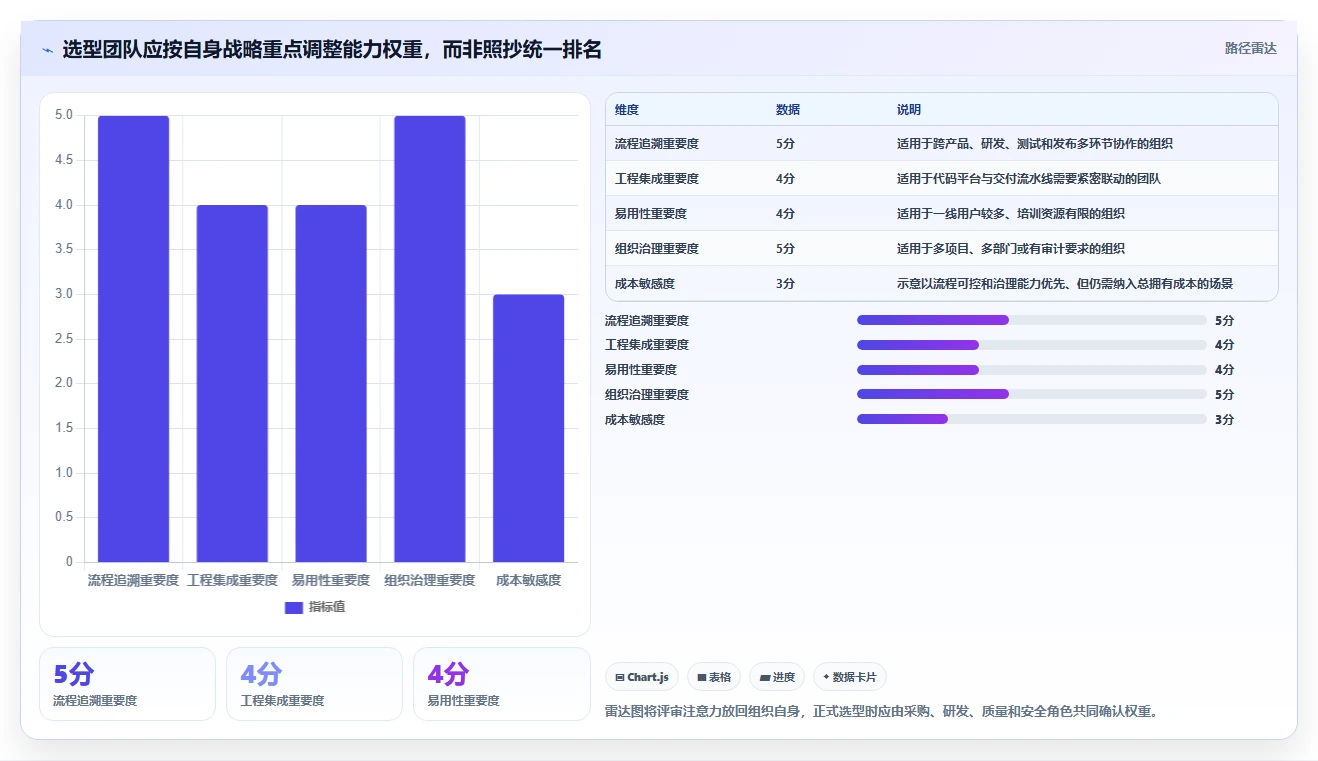This screenshot has height=761, width=1318.
Task: Click the 5分 value in 流程追溯重要度 table row
Action: (786, 144)
